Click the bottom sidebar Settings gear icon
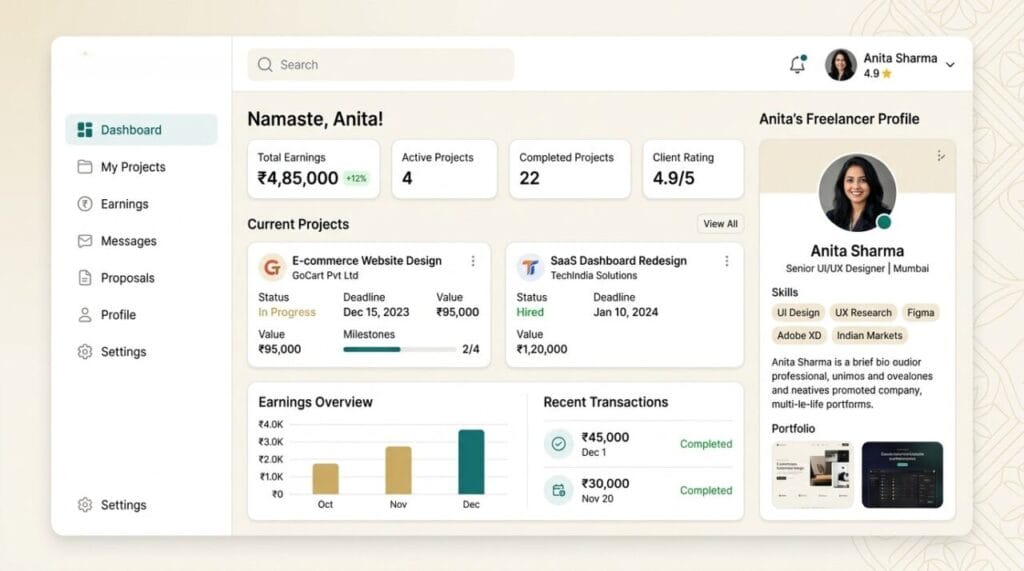1024x571 pixels. pyautogui.click(x=85, y=505)
